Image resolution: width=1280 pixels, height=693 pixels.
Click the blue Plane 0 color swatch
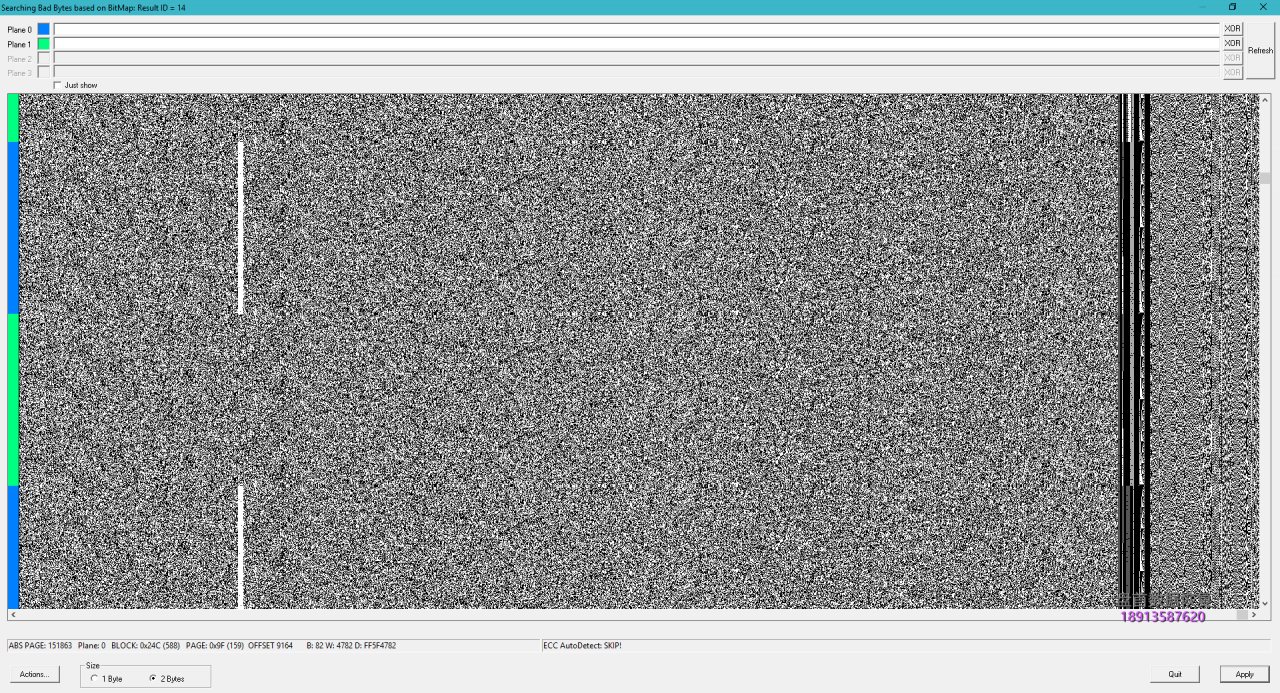coord(43,29)
